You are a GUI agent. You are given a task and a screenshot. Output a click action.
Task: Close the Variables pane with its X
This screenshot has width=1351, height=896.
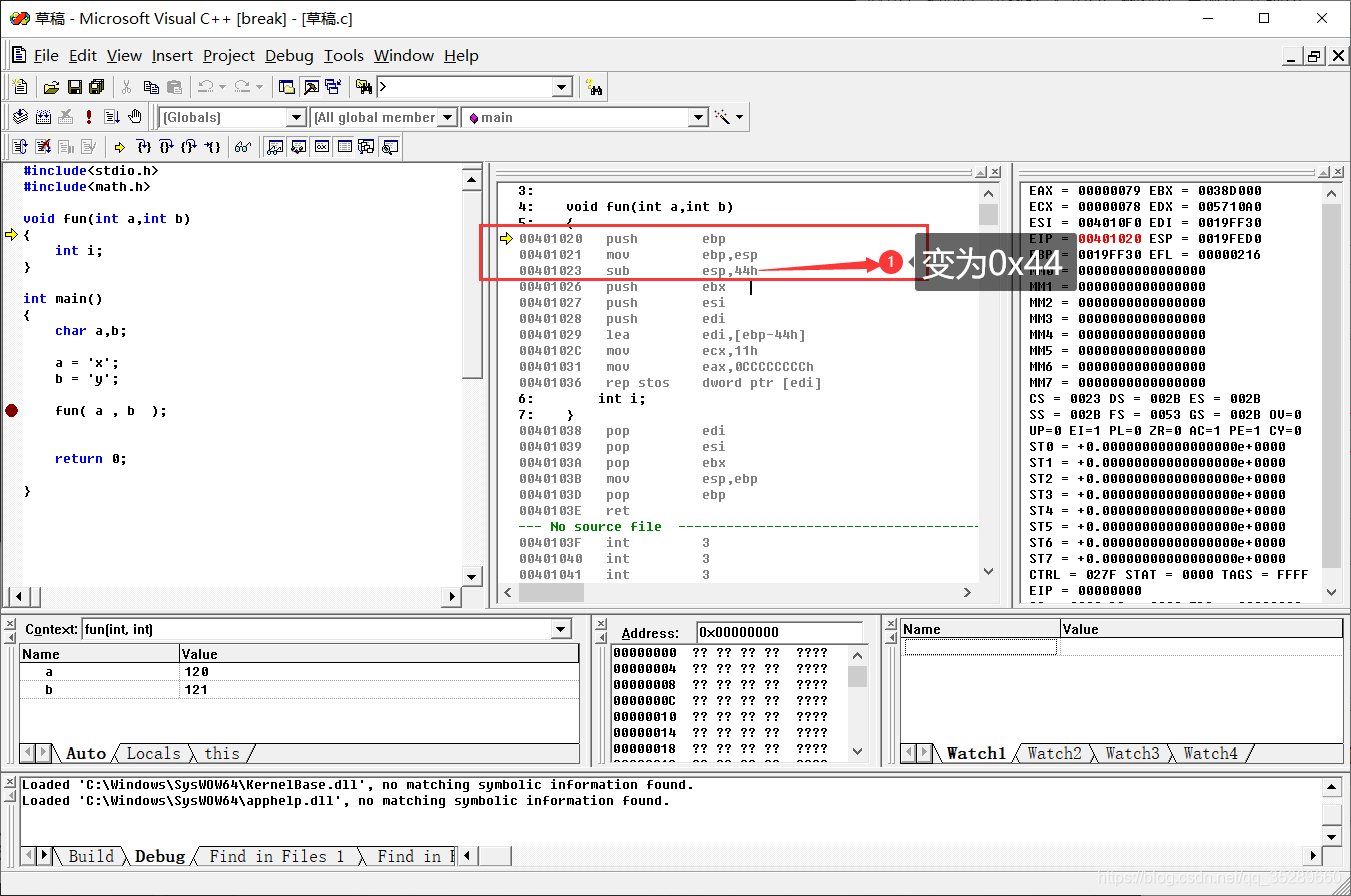[x=9, y=622]
